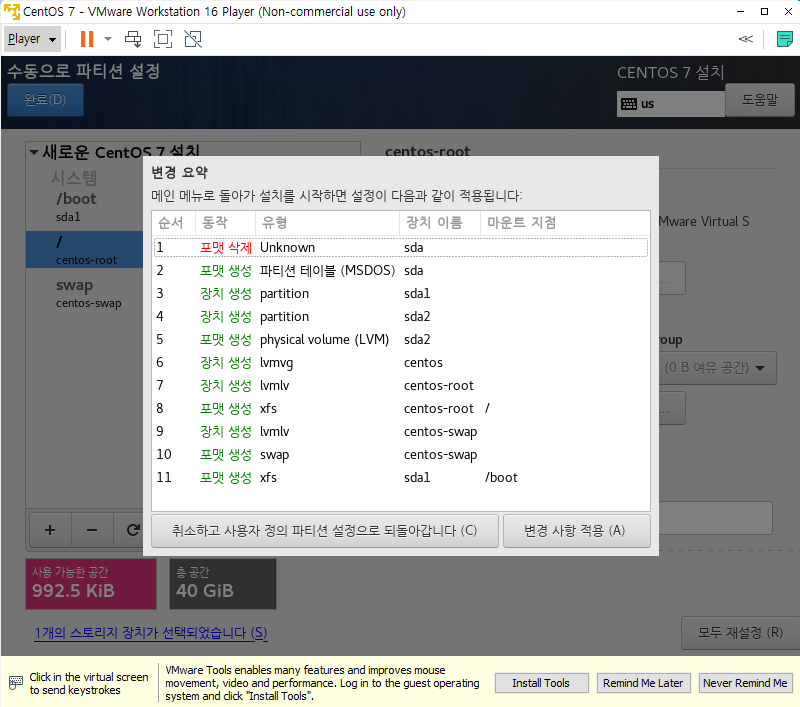Image resolution: width=800 pixels, height=707 pixels.
Task: Open the 1개의 스토리지 장치가 선택되었습니다 link
Action: pyautogui.click(x=151, y=633)
